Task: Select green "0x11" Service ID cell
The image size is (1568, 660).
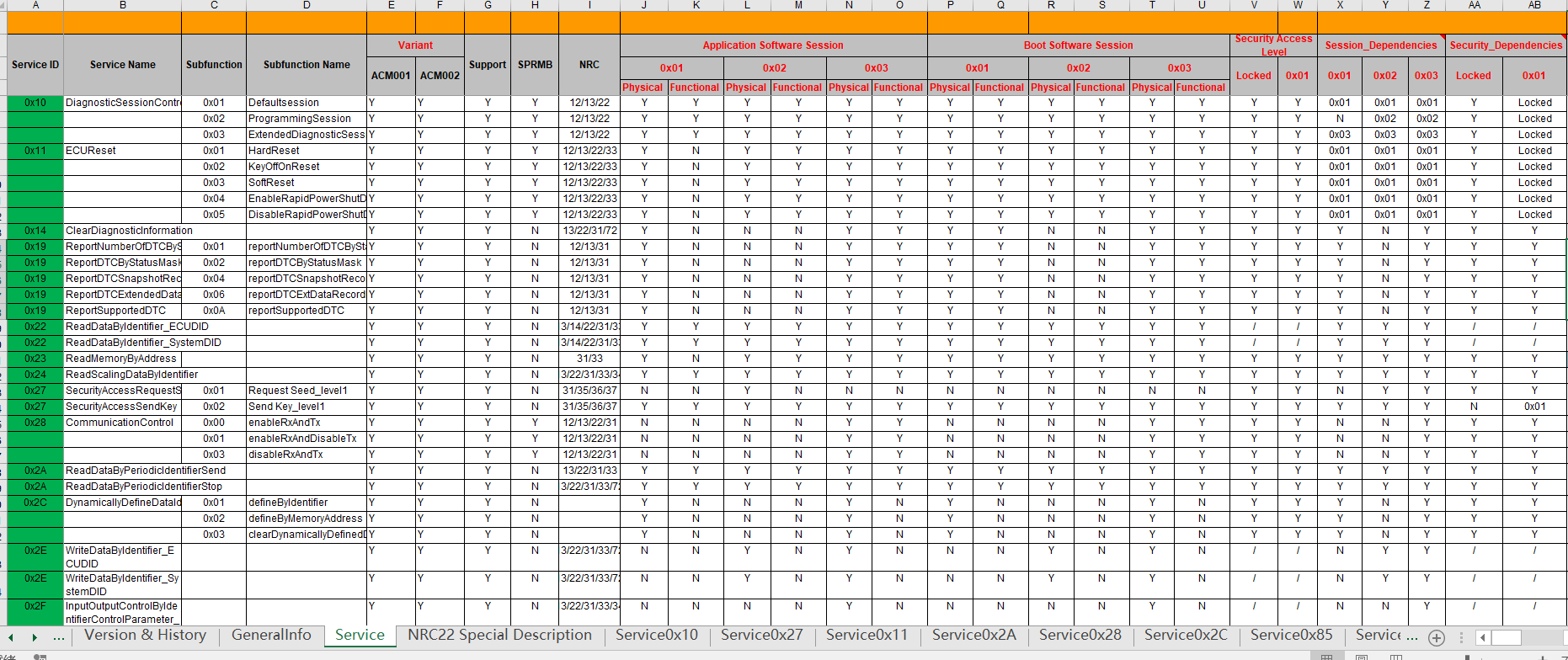Action: [x=35, y=151]
